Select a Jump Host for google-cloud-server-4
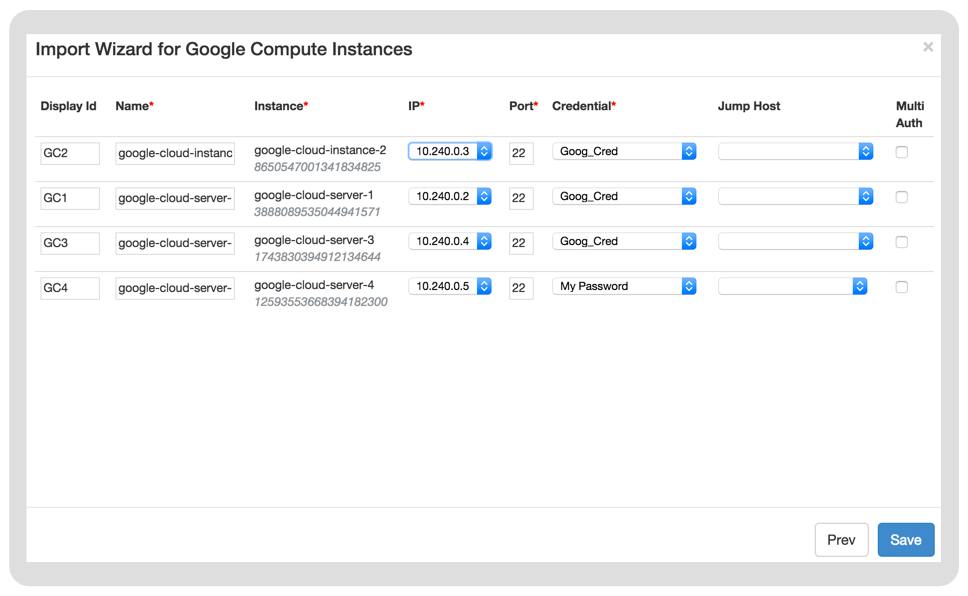Viewport: 968px width, 596px height. (792, 287)
